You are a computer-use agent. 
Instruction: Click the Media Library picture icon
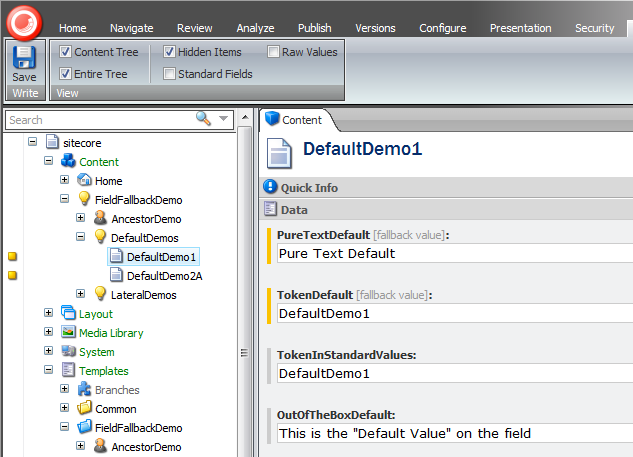[x=68, y=332]
